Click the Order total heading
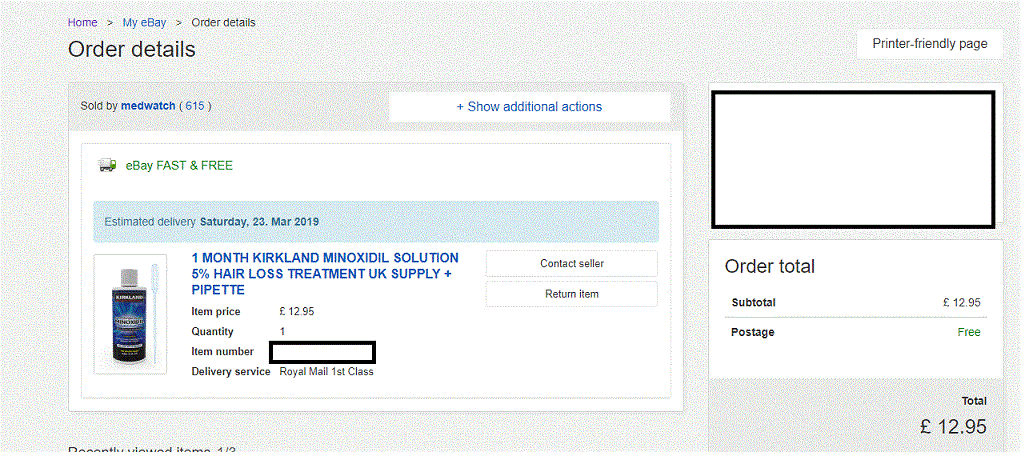 pos(770,266)
